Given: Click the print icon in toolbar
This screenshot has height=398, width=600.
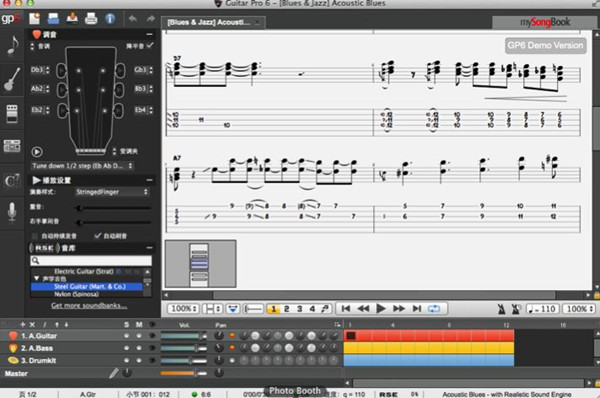Looking at the screenshot, I should (91, 18).
